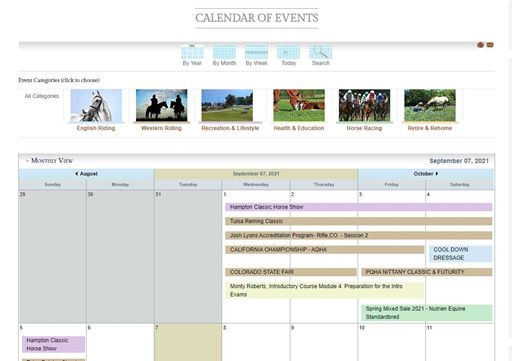
Task: Open Hampton Classic Horse Show on Sept 5
Action: 54,344
